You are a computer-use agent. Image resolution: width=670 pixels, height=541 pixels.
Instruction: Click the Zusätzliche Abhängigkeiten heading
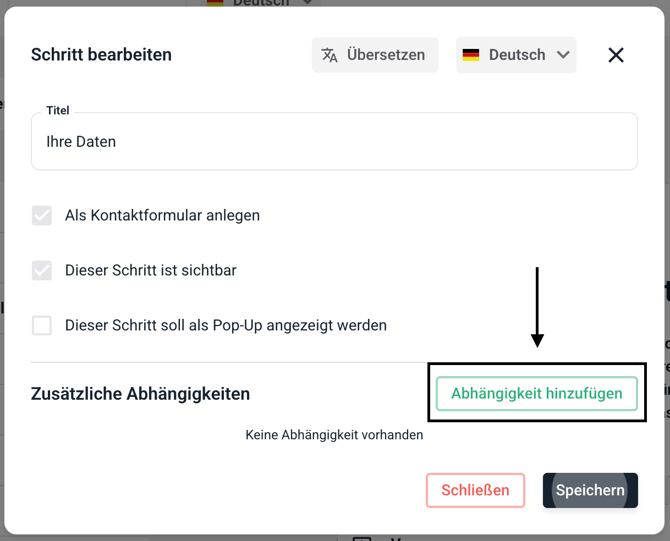tap(140, 394)
